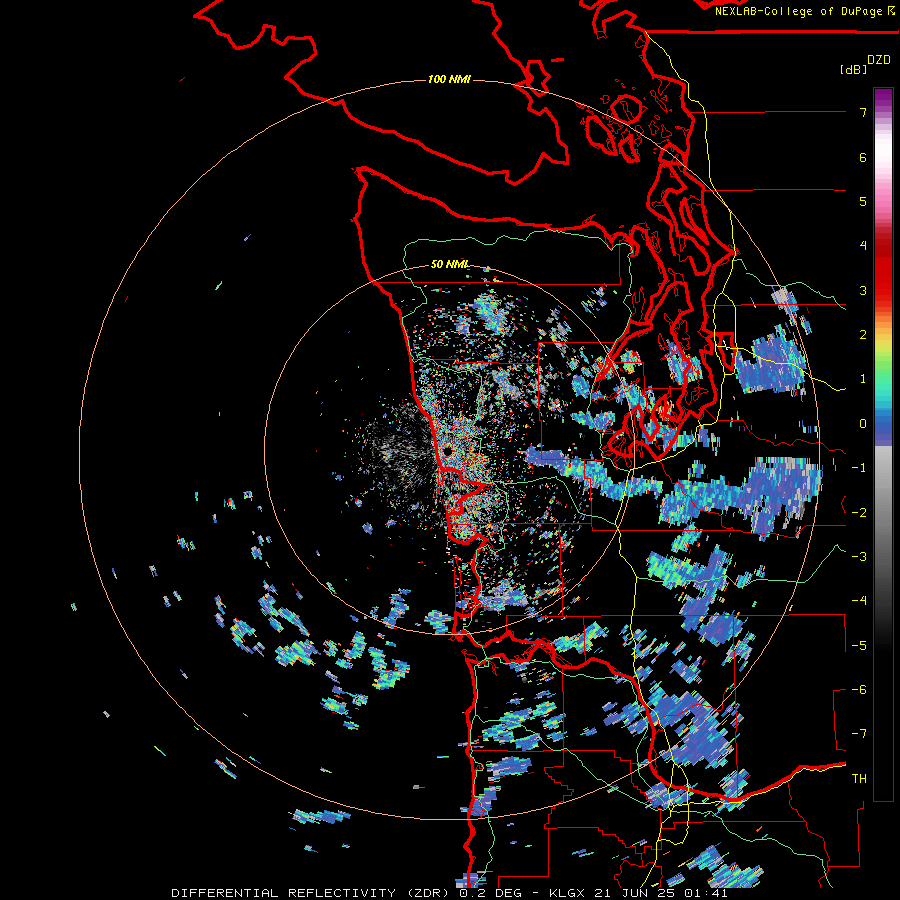Click the -6 value on the color scale
Image resolution: width=900 pixels, height=900 pixels.
[859, 690]
